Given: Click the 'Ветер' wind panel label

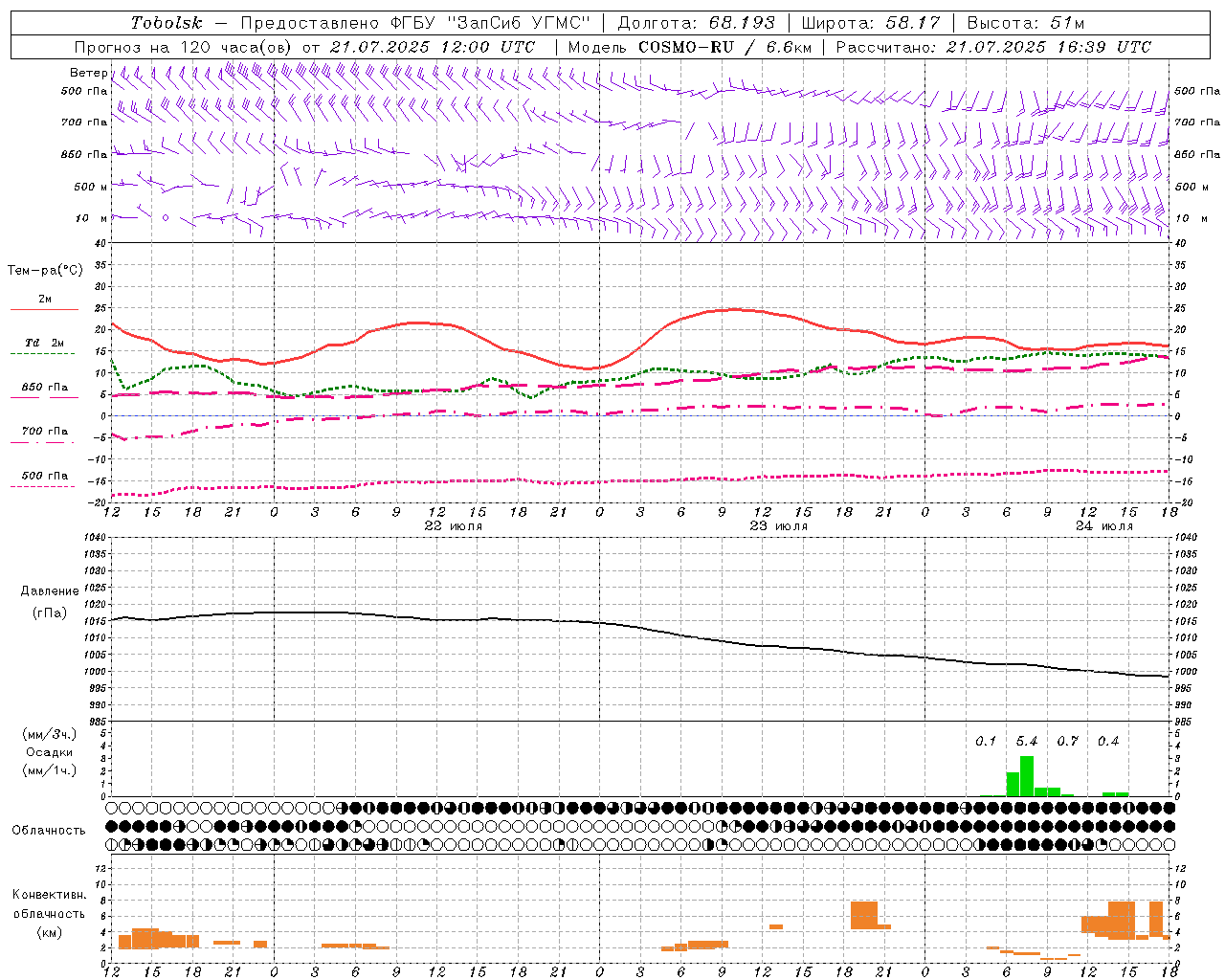Looking at the screenshot, I should tap(88, 73).
